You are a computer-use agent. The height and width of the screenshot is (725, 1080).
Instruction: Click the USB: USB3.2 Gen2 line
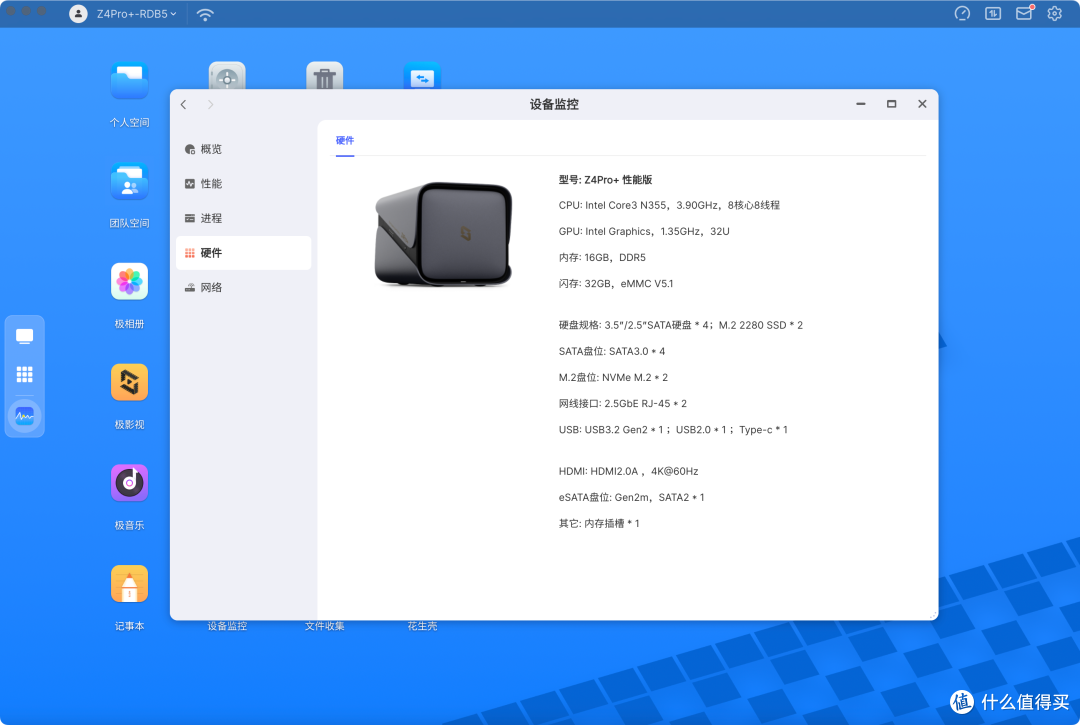[673, 430]
